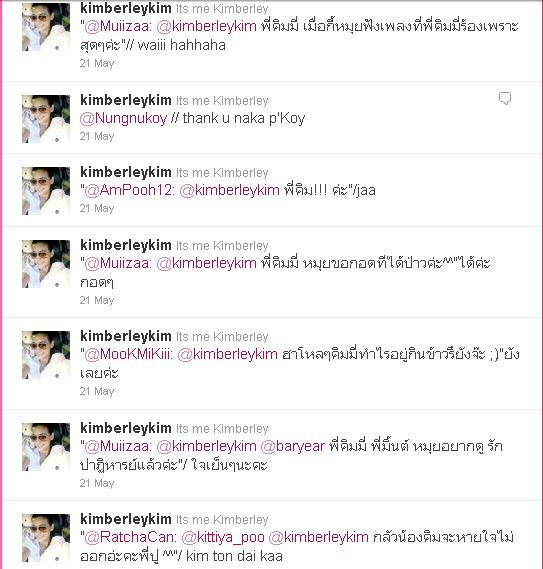
Task: Open the @kittiya_poo mention link
Action: coord(223,537)
